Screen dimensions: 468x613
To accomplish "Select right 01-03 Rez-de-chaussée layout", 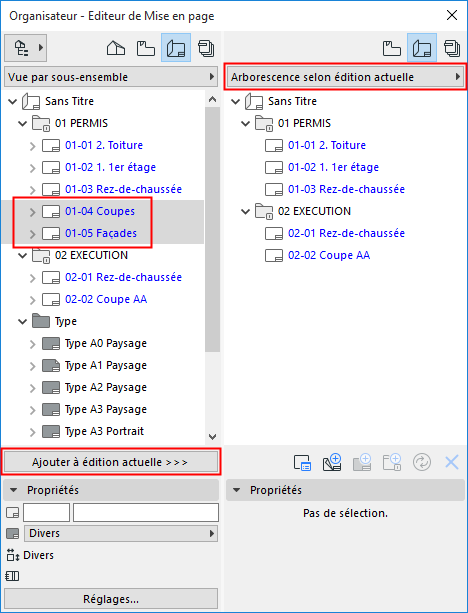I will [346, 189].
